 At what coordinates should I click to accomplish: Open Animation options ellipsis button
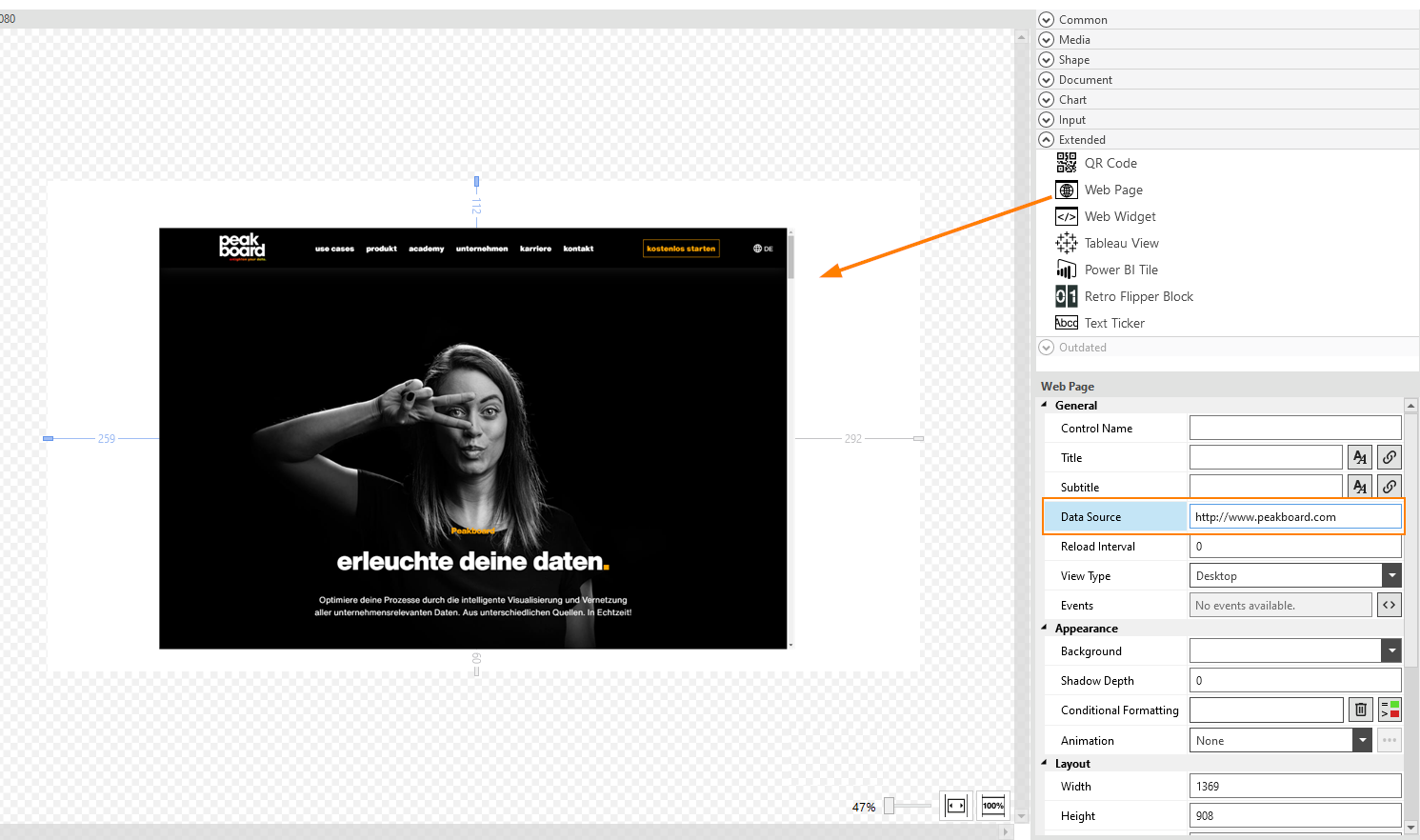(x=1390, y=740)
